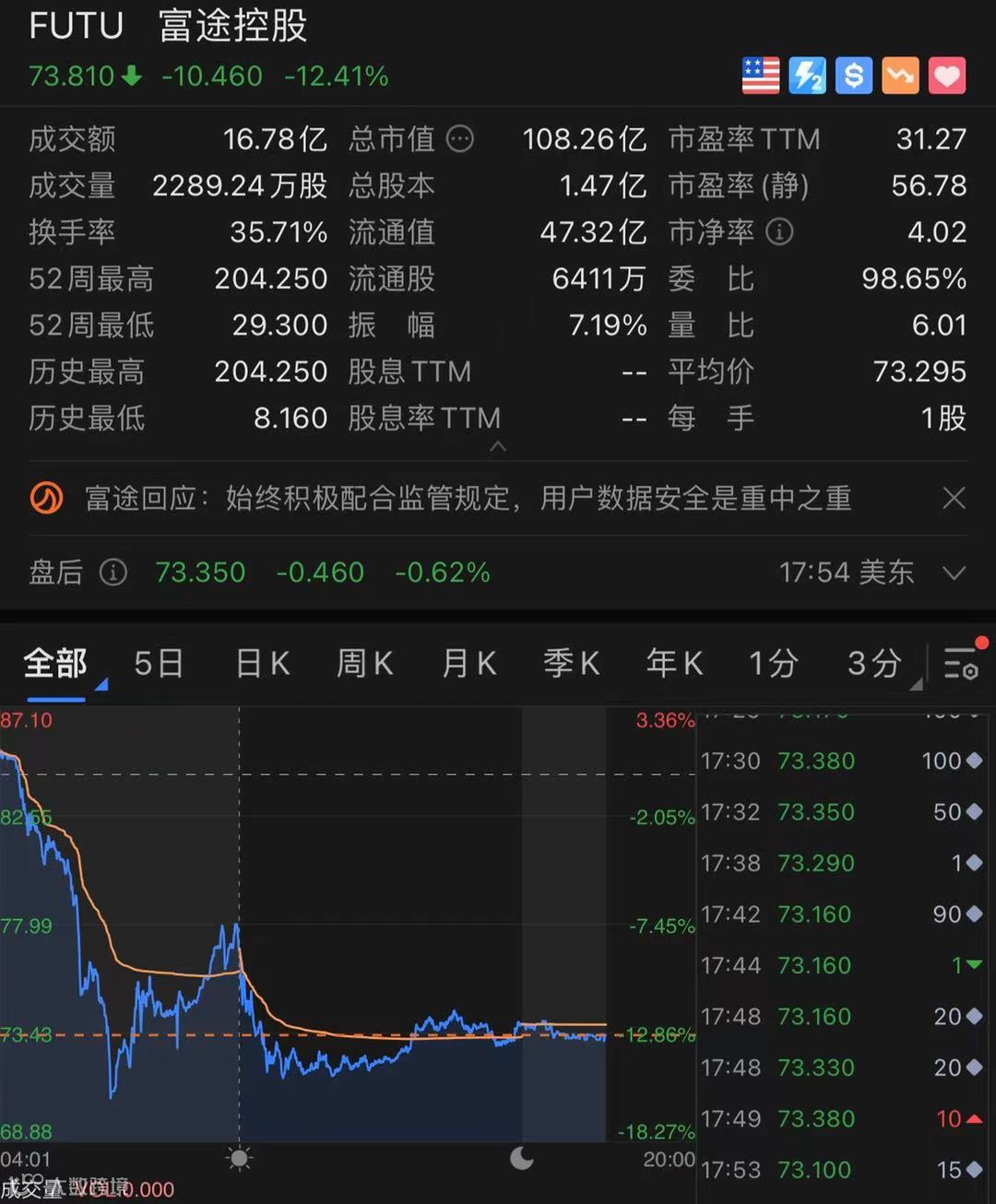
Task: Select the 17:49 trade at 73.380
Action: pos(841,1118)
